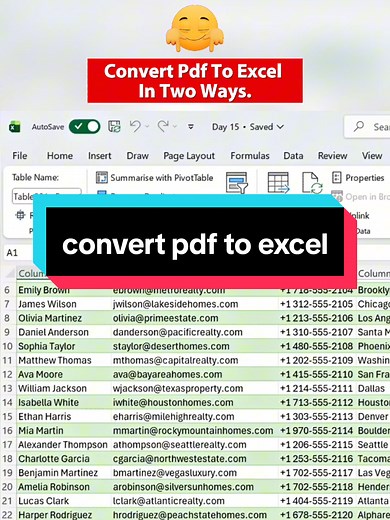
Task: Click the Save icon in title bar
Action: point(114,127)
